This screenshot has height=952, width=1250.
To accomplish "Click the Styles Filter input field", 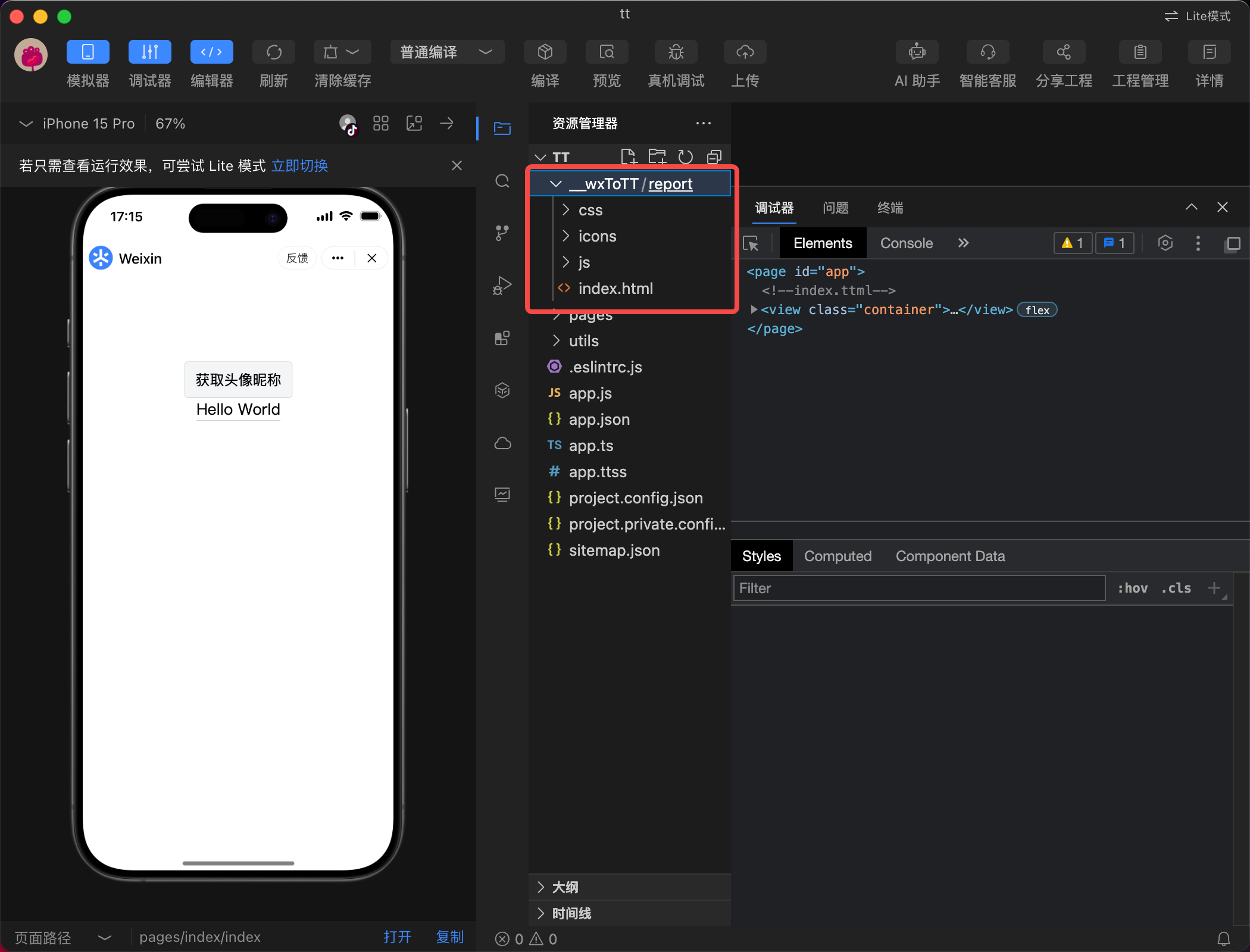I will point(918,588).
